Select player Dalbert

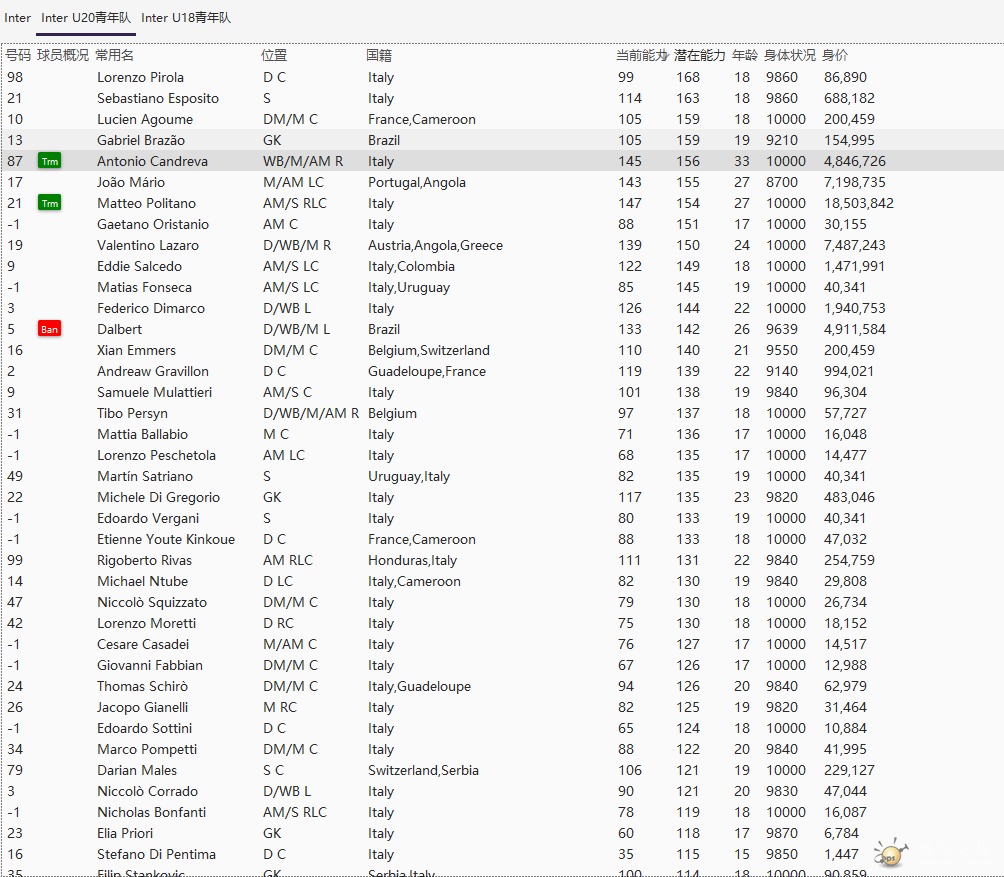point(120,330)
